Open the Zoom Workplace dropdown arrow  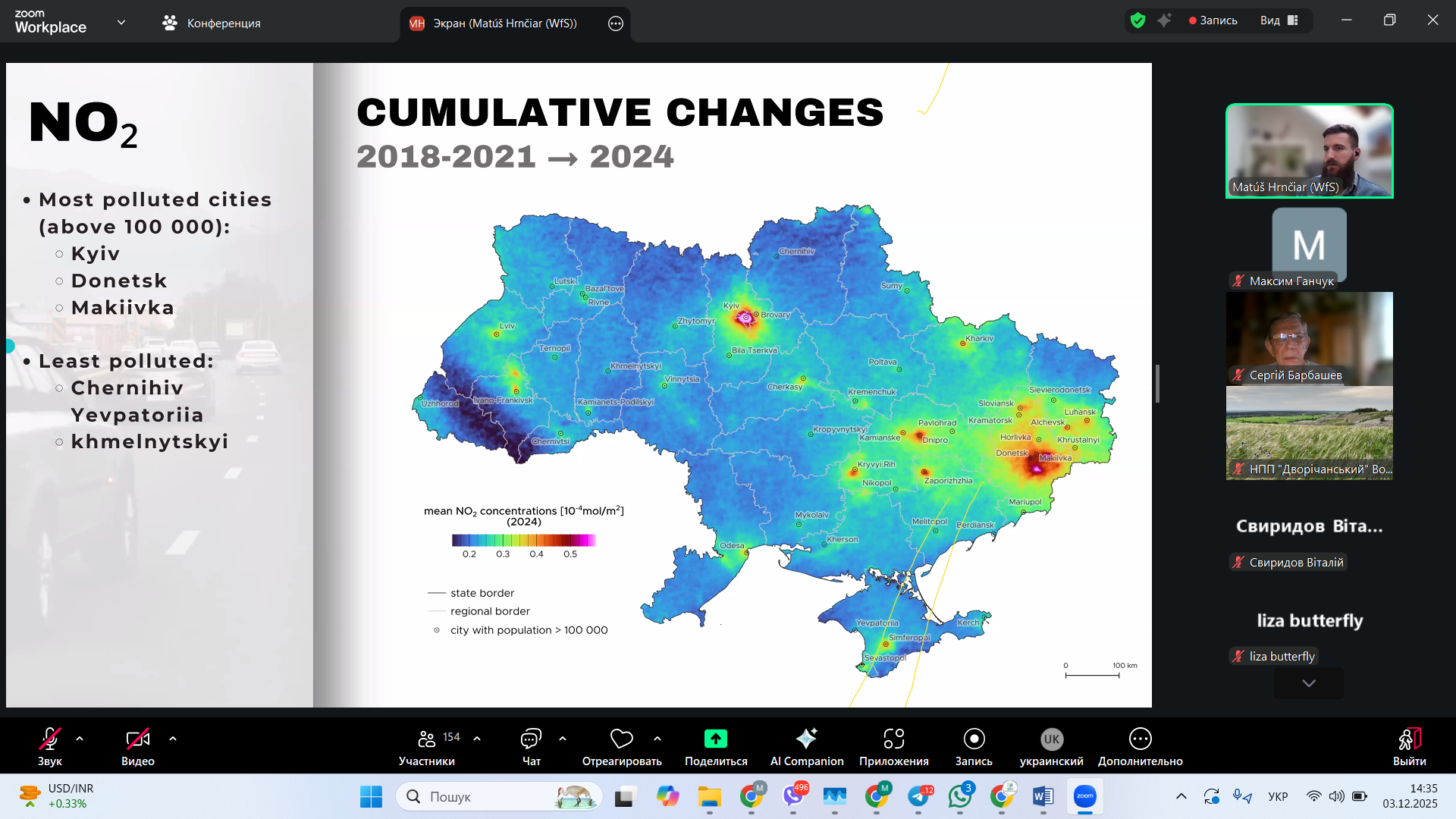[x=121, y=23]
